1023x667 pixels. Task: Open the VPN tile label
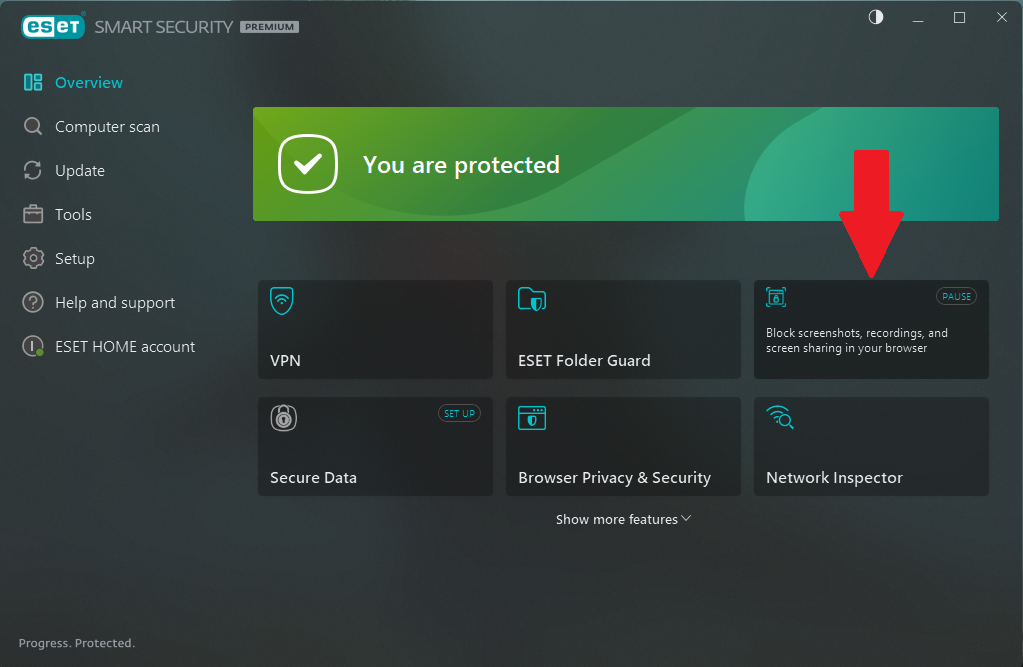285,360
